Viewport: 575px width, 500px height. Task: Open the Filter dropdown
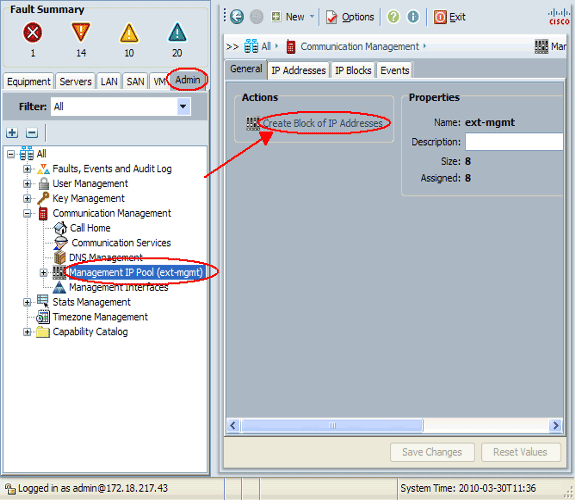pyautogui.click(x=183, y=107)
